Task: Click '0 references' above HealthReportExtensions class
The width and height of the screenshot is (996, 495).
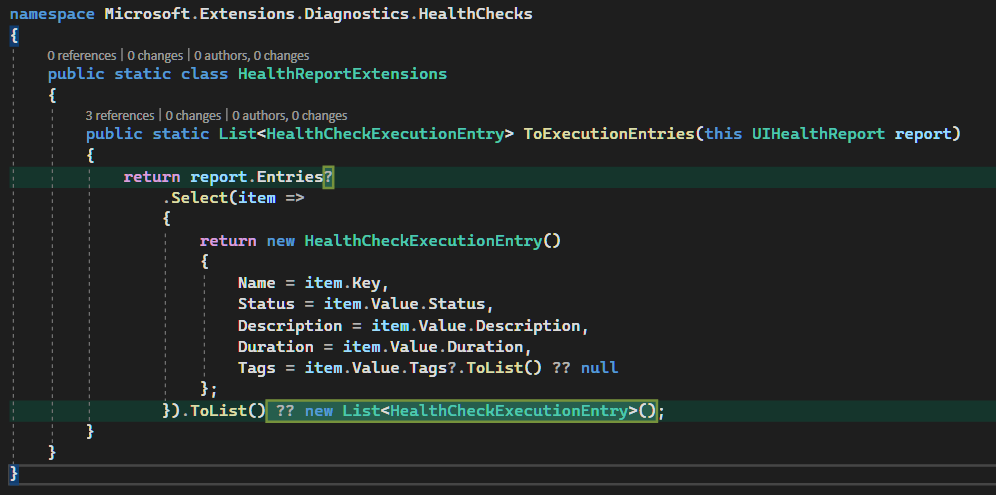Action: pyautogui.click(x=81, y=55)
